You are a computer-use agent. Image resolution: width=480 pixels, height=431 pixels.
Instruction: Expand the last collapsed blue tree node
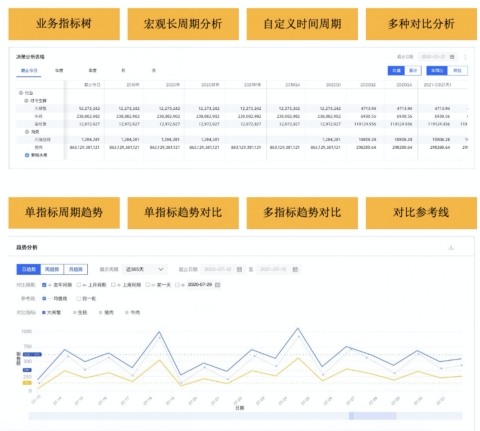(27, 155)
